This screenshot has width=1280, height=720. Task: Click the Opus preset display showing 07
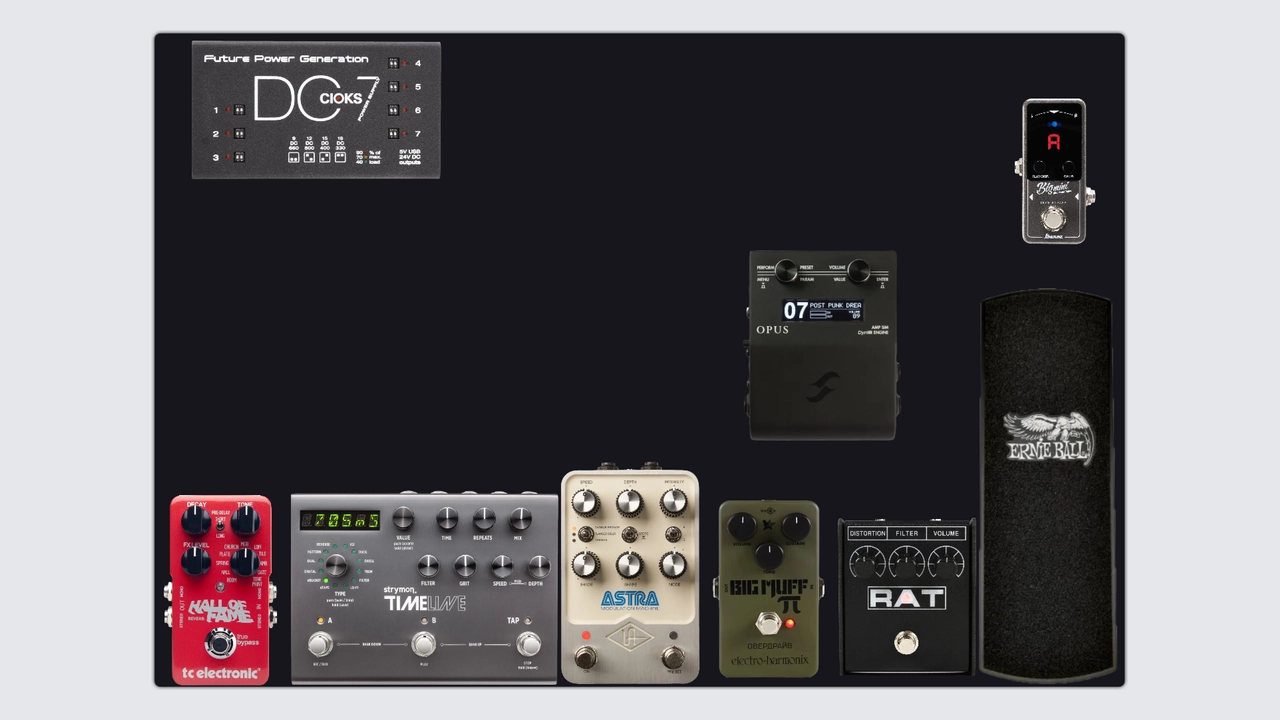point(822,310)
